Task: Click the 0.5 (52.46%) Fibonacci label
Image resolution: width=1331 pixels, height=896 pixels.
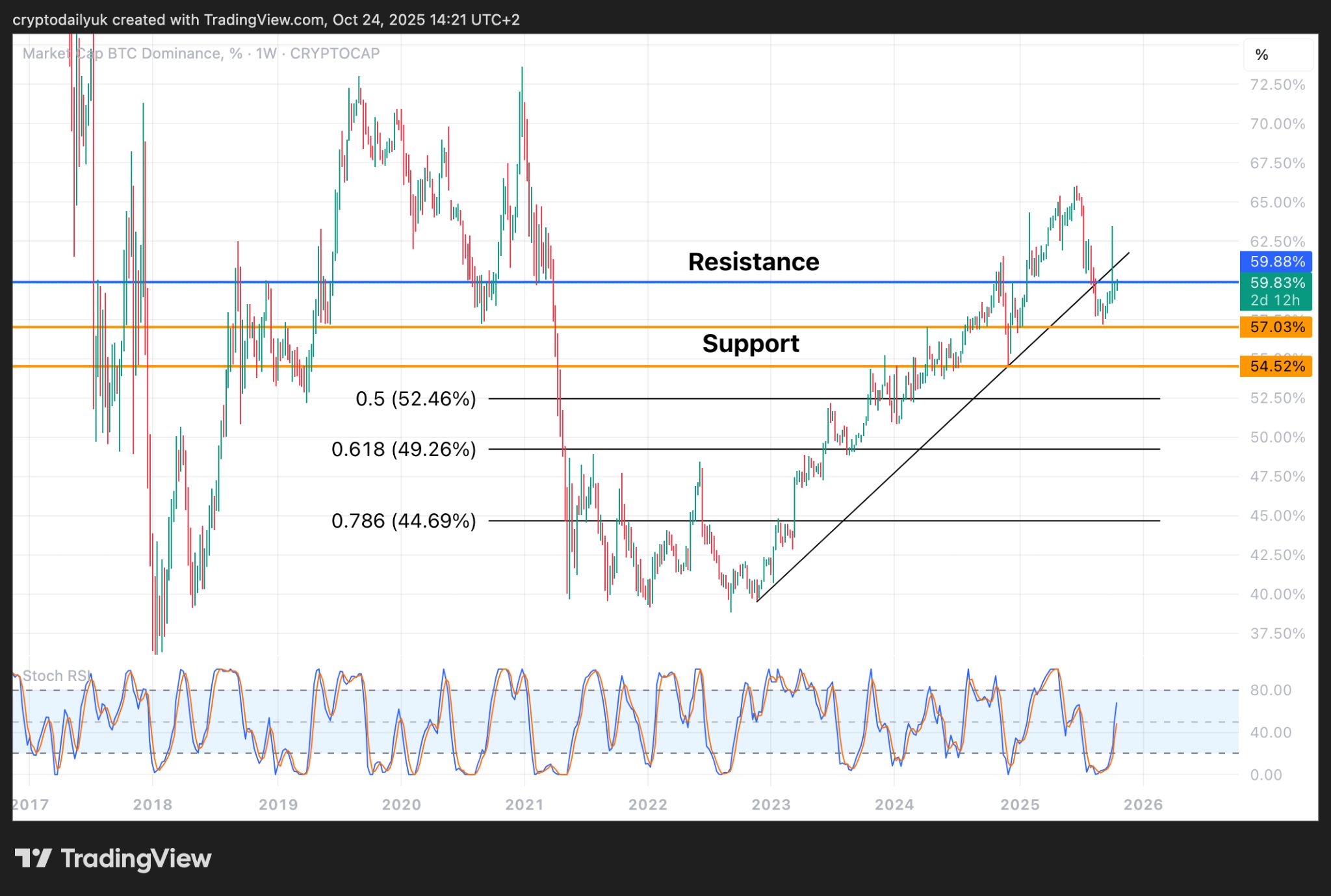Action: pyautogui.click(x=416, y=398)
